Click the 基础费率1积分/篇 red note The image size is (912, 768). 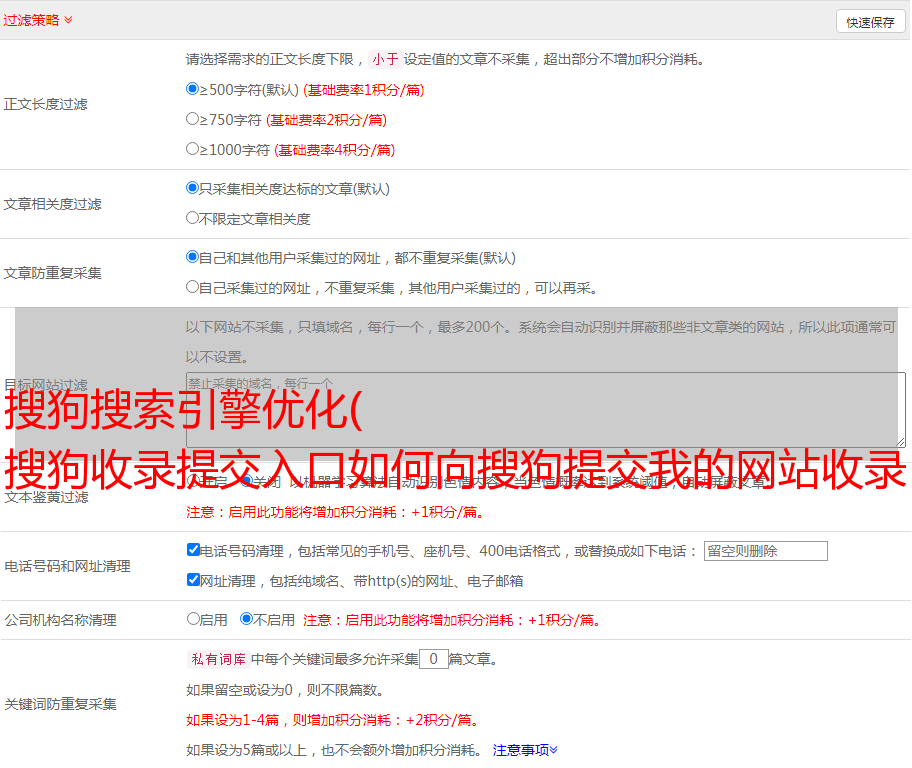pyautogui.click(x=364, y=90)
